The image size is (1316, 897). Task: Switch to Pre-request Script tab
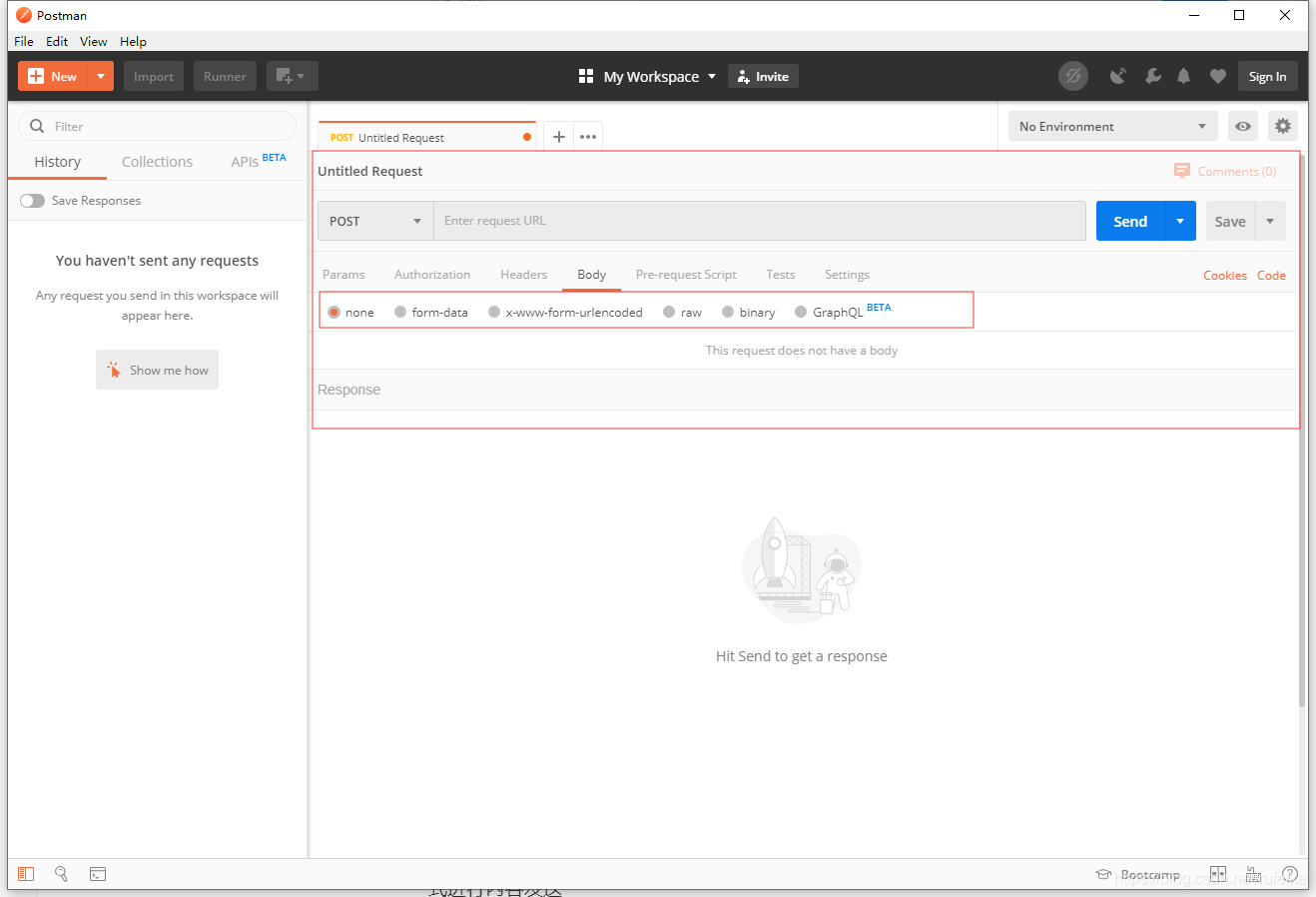pos(686,274)
